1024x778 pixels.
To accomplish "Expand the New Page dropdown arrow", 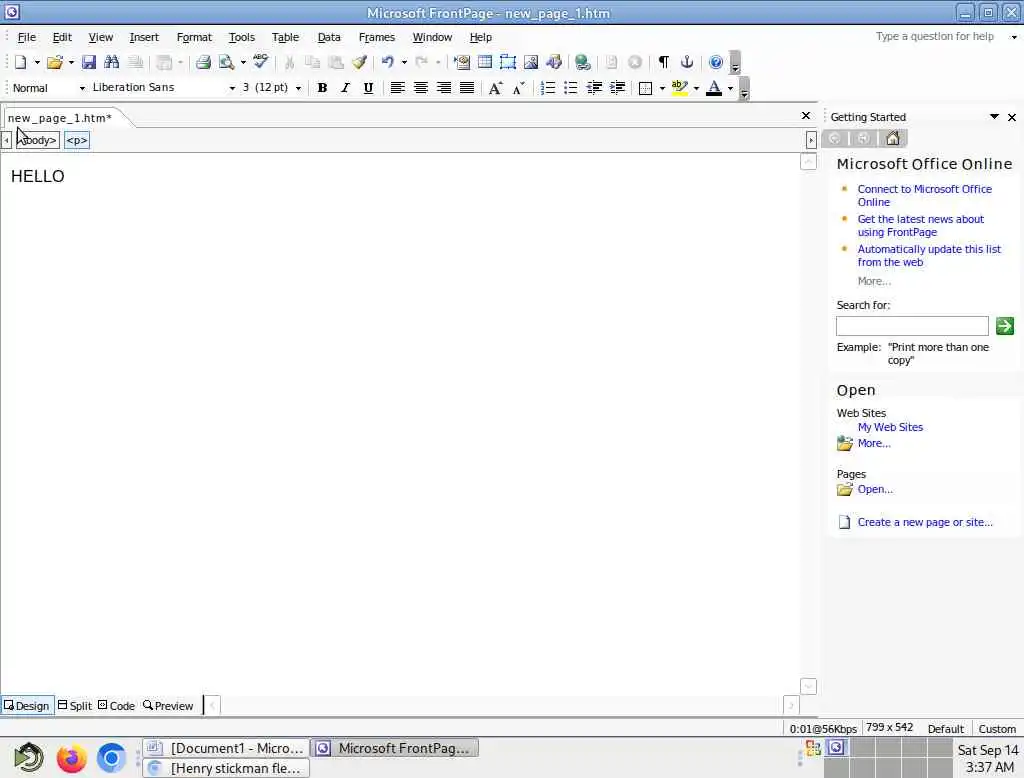I will click(x=37, y=62).
